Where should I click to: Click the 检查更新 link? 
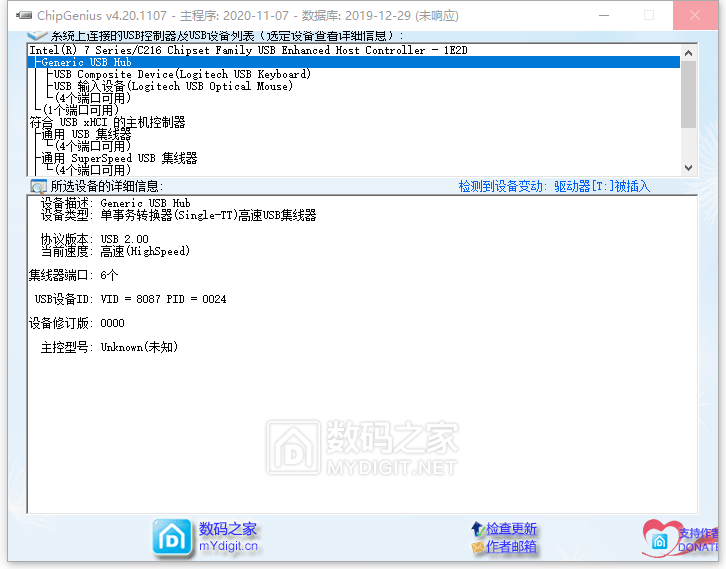pyautogui.click(x=511, y=528)
